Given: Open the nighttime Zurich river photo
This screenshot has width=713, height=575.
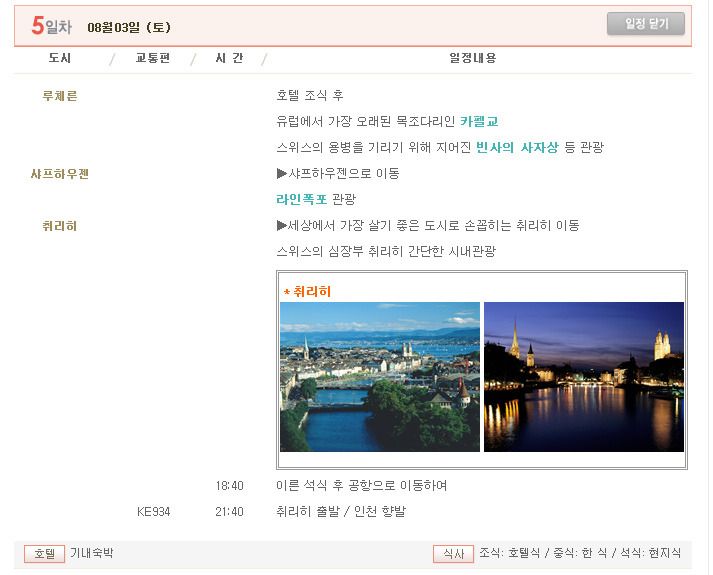Looking at the screenshot, I should 583,377.
